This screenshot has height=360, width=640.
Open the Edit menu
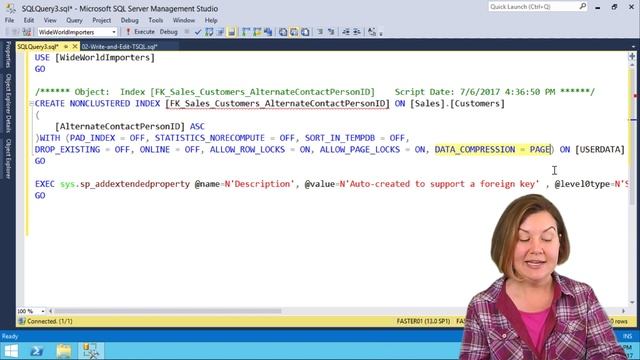coord(29,20)
